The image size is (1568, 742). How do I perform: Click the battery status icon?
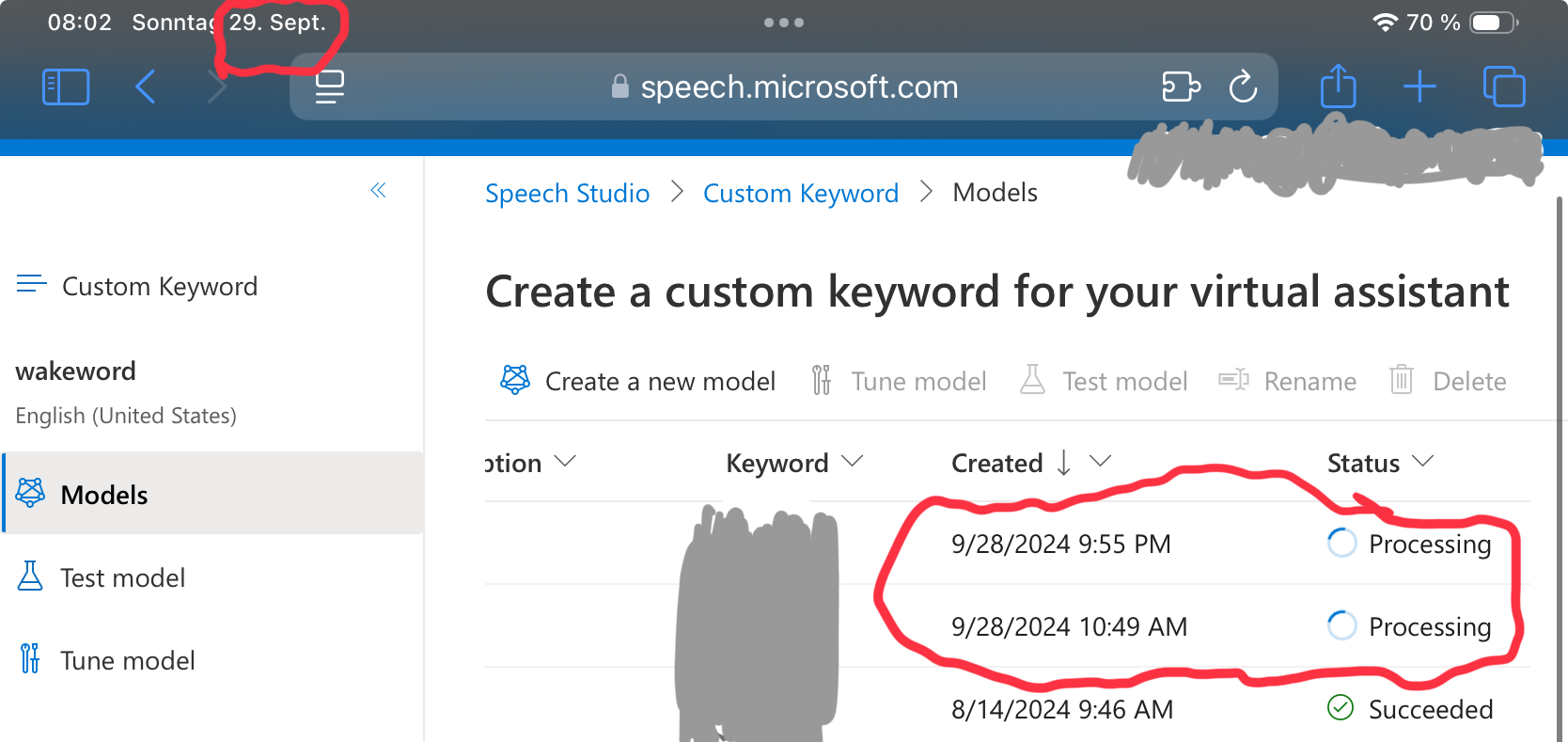coord(1494,23)
